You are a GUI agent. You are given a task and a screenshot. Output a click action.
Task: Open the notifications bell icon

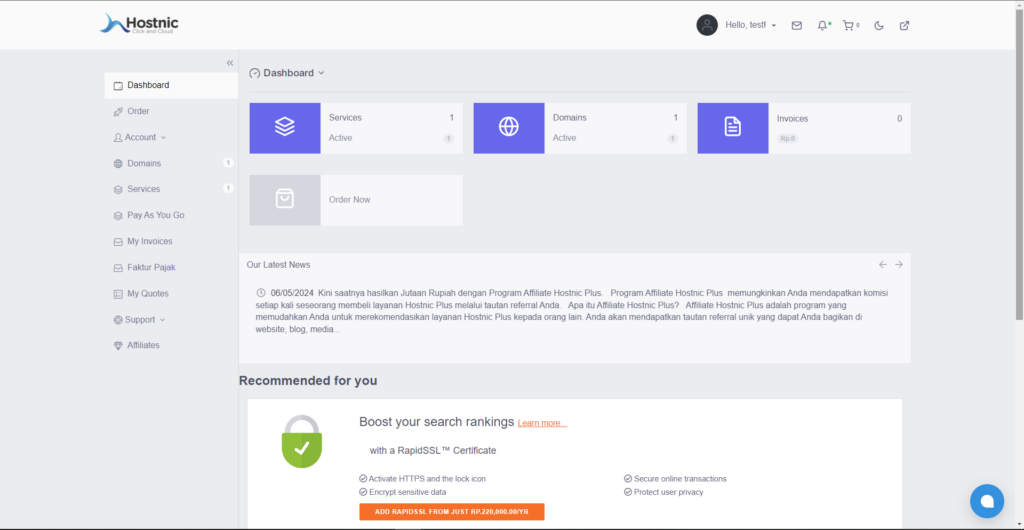tap(822, 25)
